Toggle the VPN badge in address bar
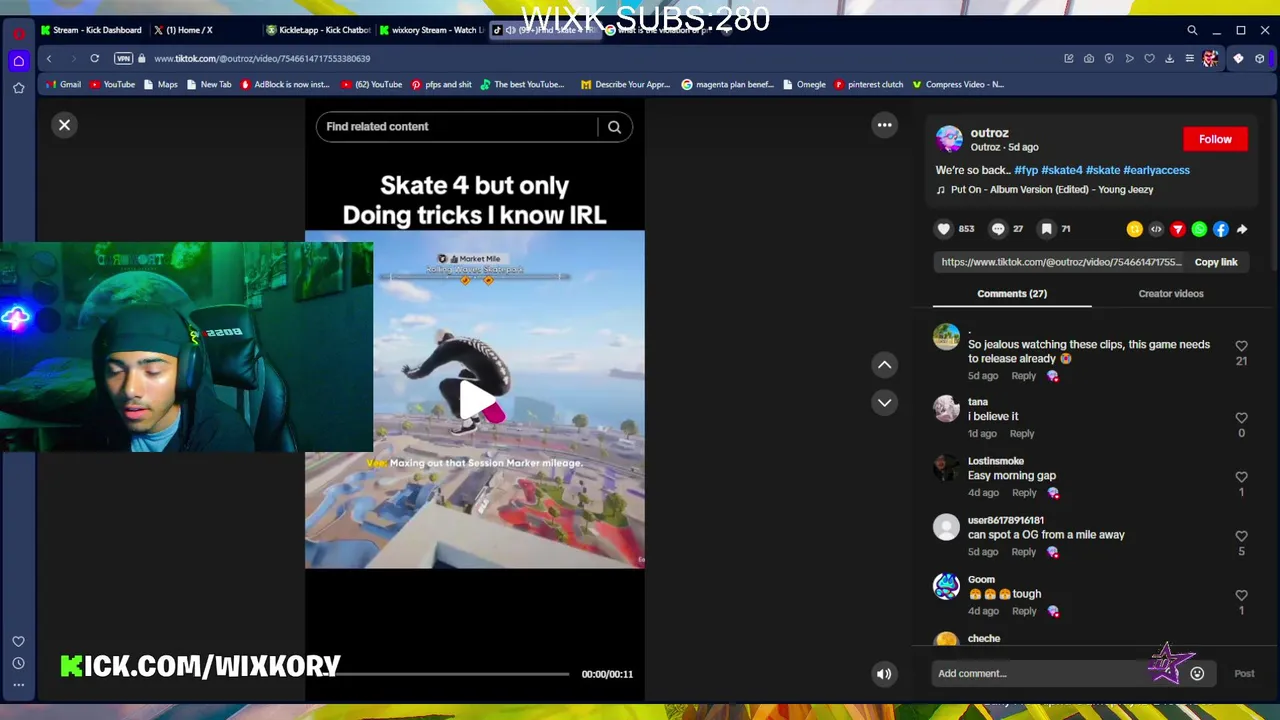 [123, 59]
